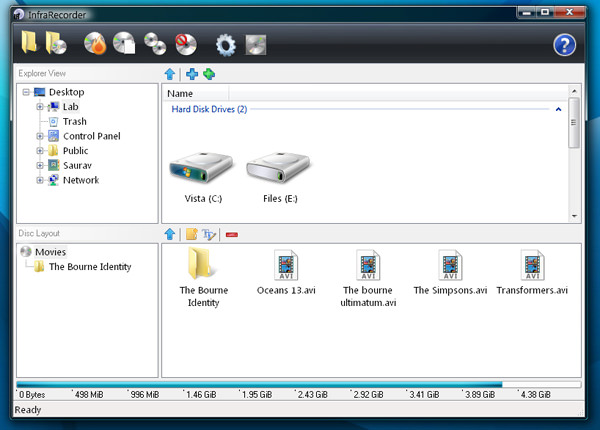The height and width of the screenshot is (430, 600).
Task: Click the Burn image disc icon
Action: tap(124, 43)
